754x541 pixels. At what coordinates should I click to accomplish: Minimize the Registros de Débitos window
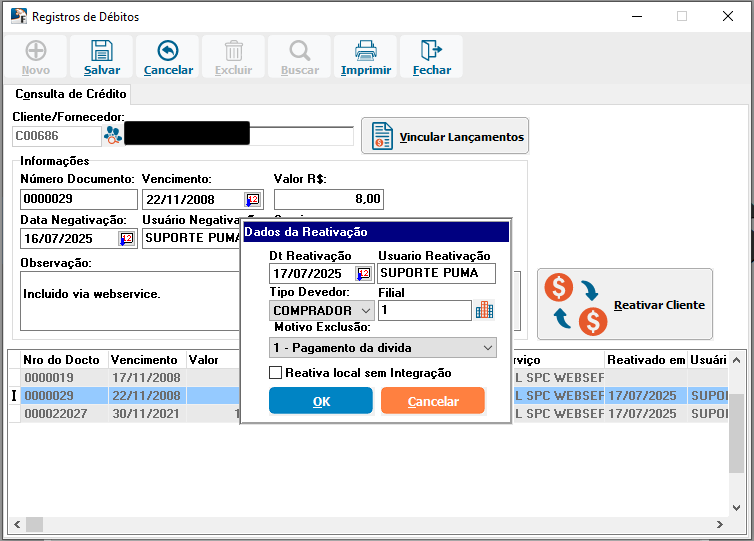click(x=637, y=16)
